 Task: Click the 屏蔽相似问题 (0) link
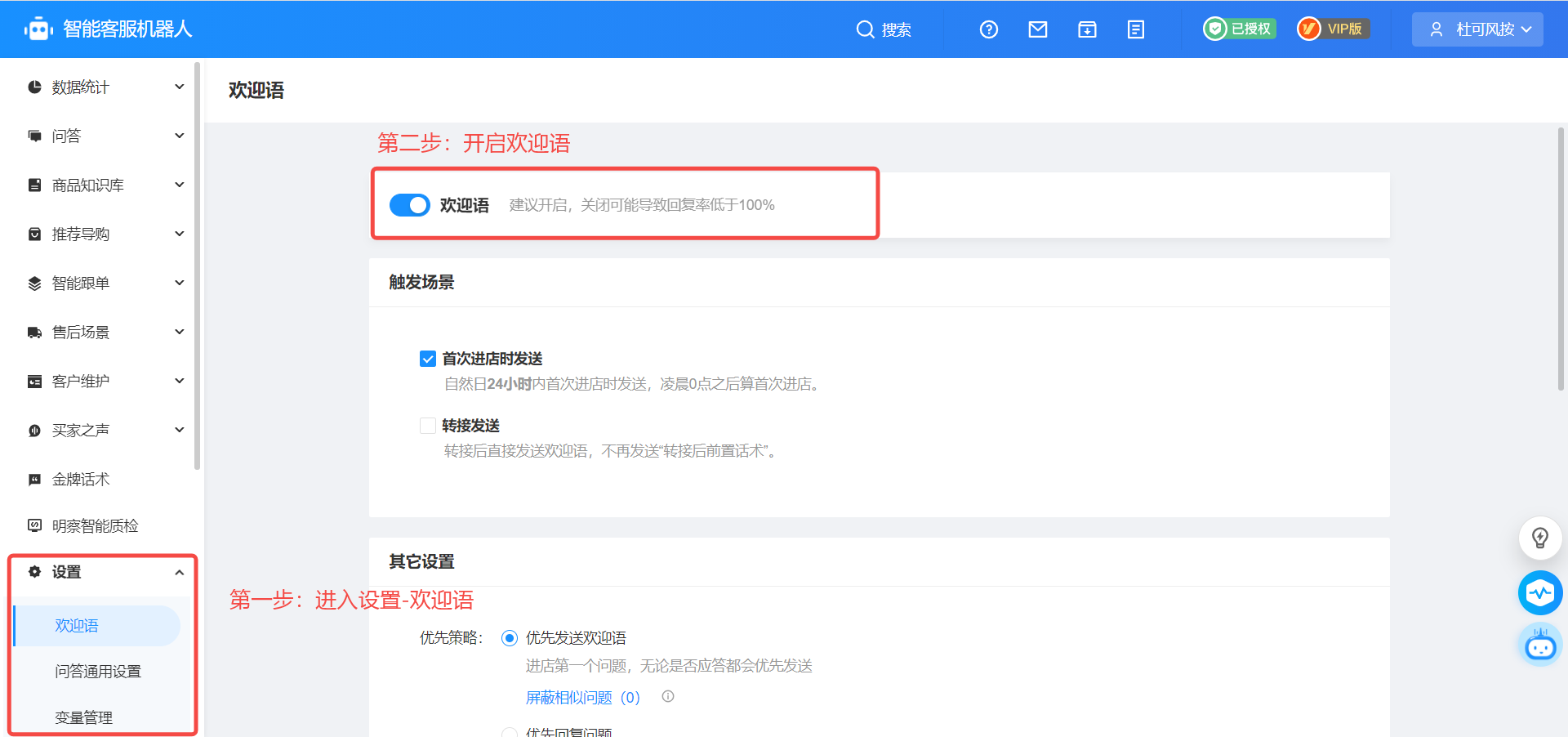tap(583, 697)
